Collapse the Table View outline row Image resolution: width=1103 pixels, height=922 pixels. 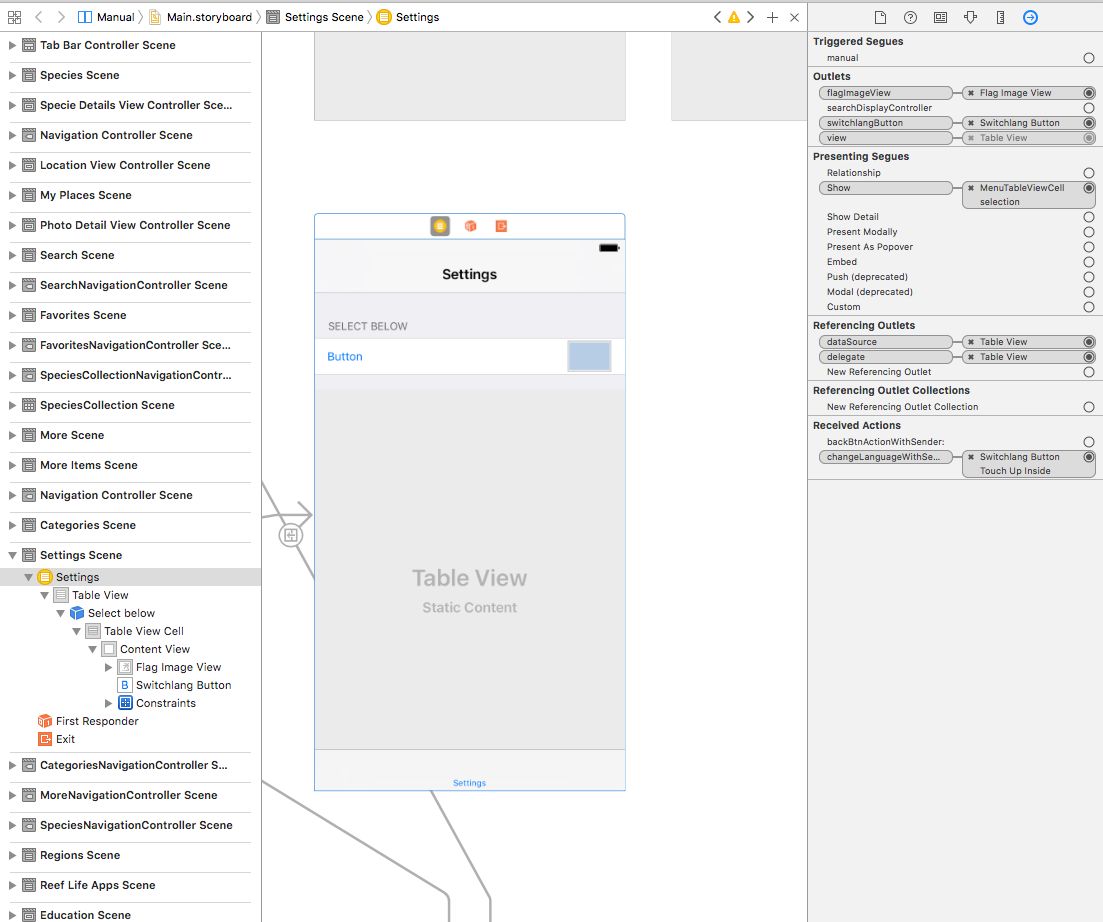coord(44,595)
